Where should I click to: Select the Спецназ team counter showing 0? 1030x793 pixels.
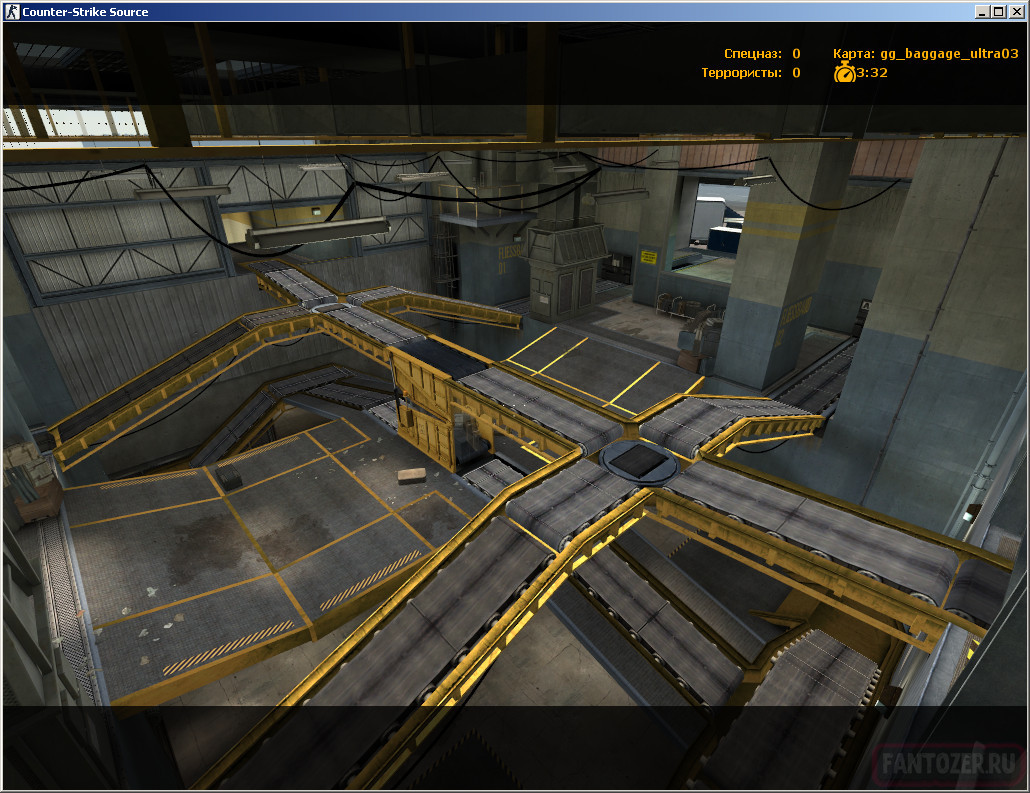795,53
